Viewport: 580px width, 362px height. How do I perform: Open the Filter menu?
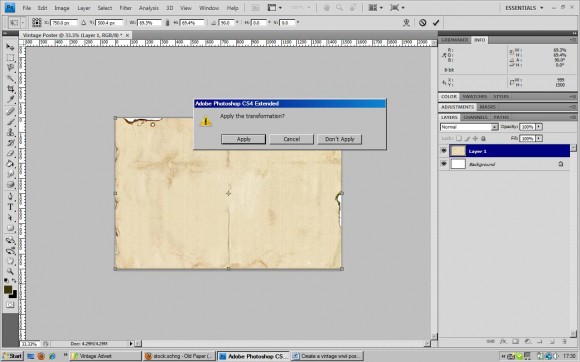coord(125,8)
